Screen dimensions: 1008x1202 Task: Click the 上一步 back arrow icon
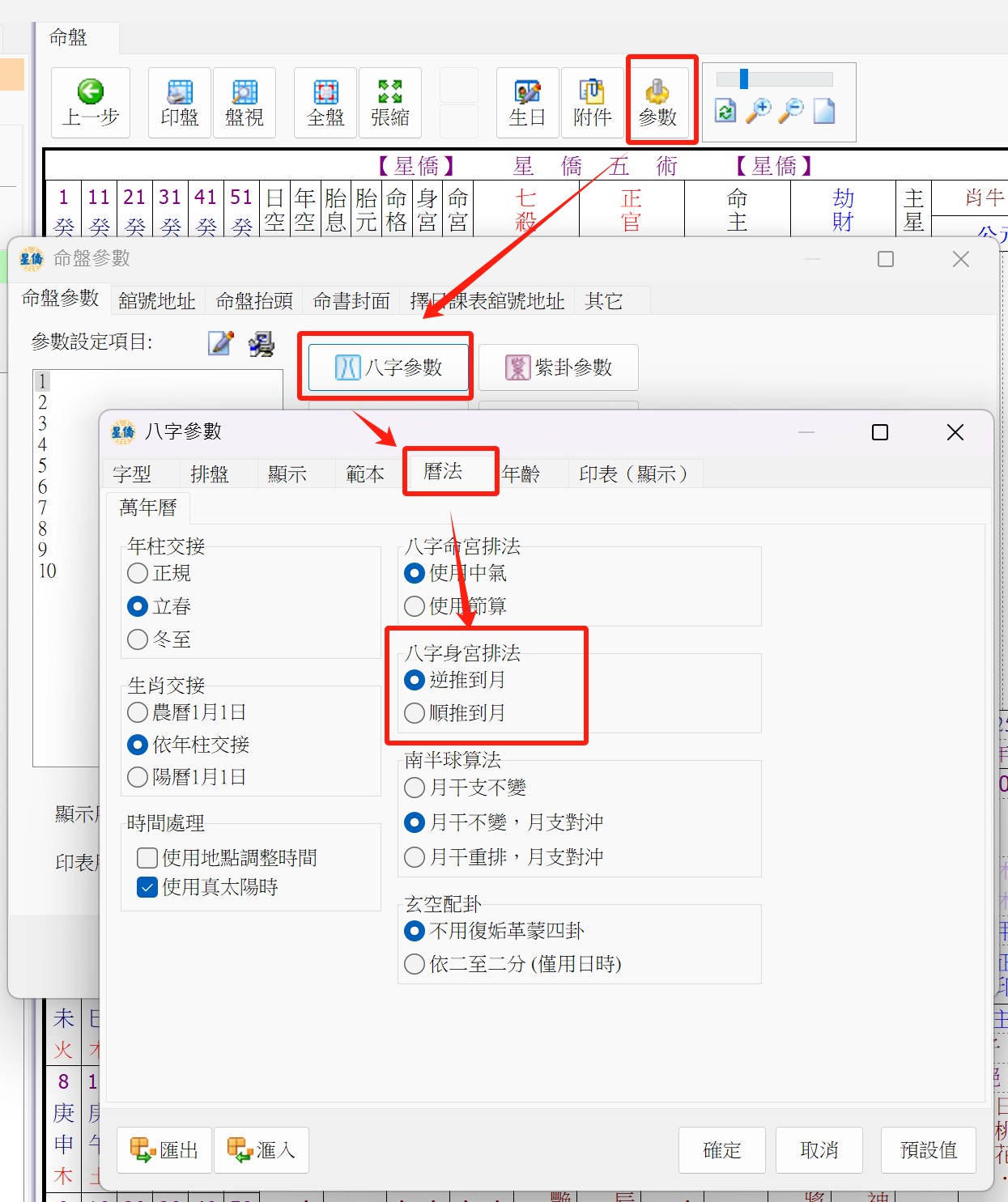pos(91,92)
